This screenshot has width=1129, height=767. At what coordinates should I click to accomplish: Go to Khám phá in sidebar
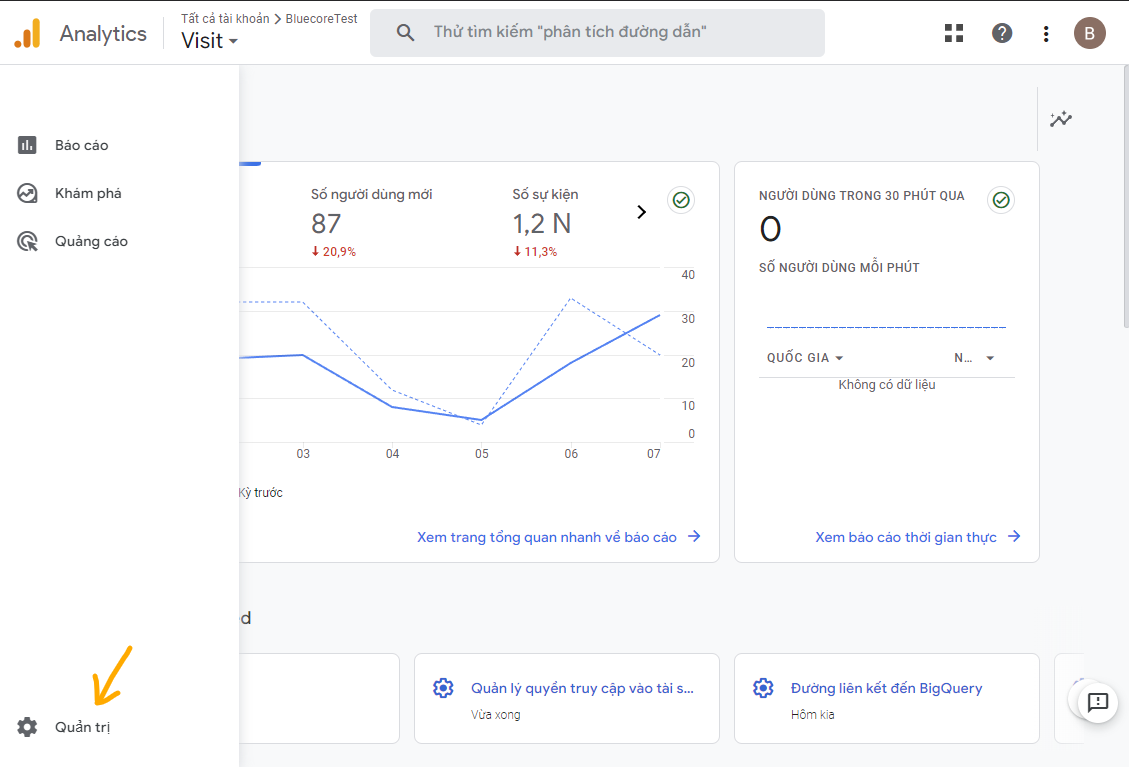click(87, 193)
